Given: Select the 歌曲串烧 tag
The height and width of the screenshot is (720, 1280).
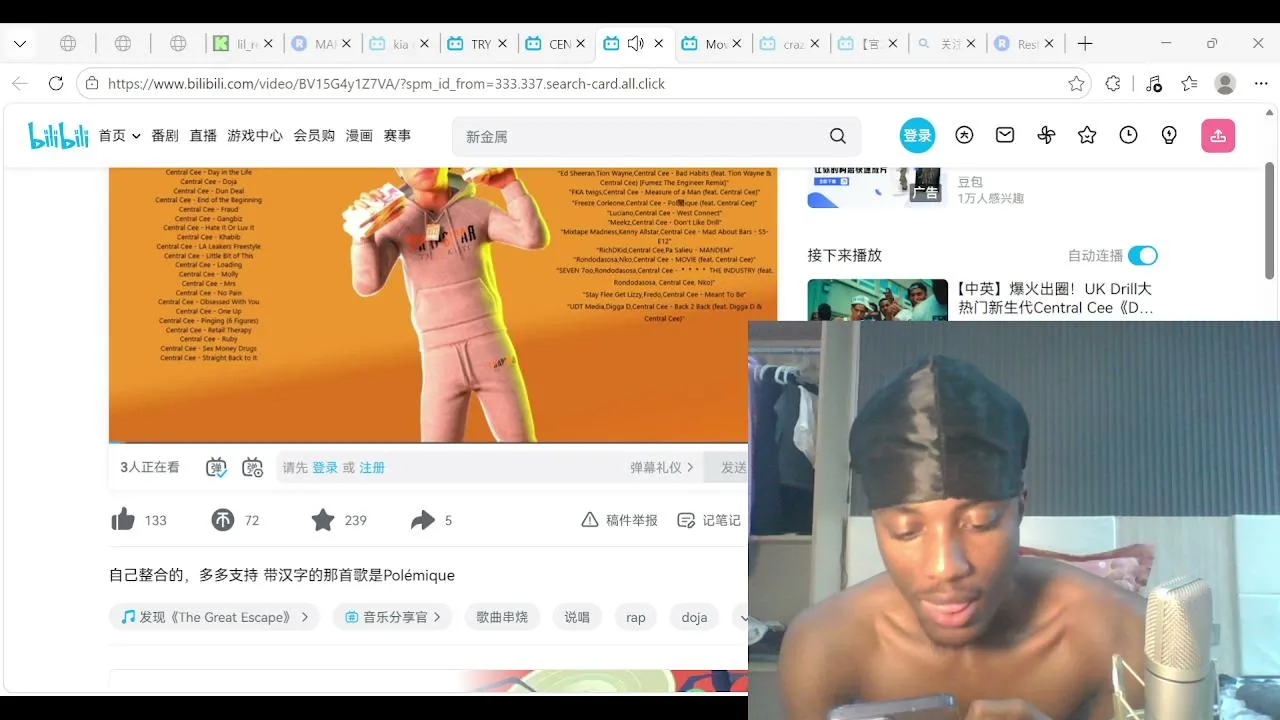Looking at the screenshot, I should [x=502, y=617].
